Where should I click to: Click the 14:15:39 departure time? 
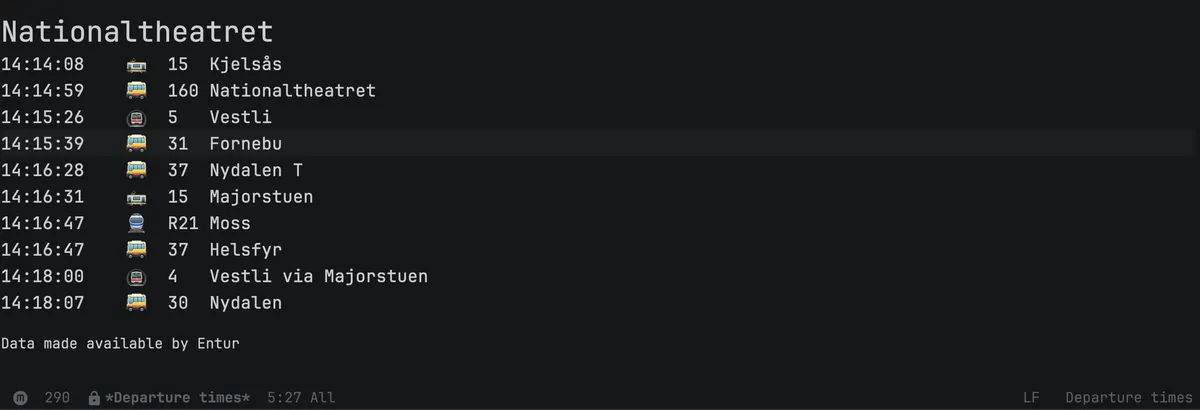(43, 144)
